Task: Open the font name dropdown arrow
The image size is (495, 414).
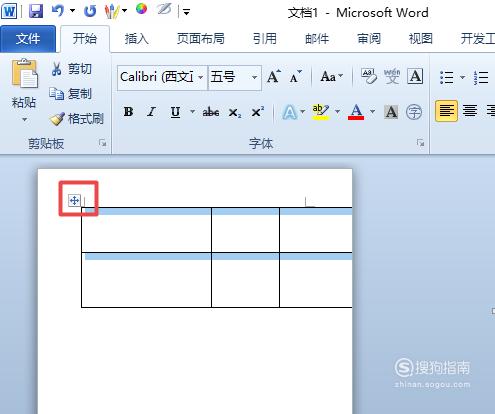Action: point(201,77)
